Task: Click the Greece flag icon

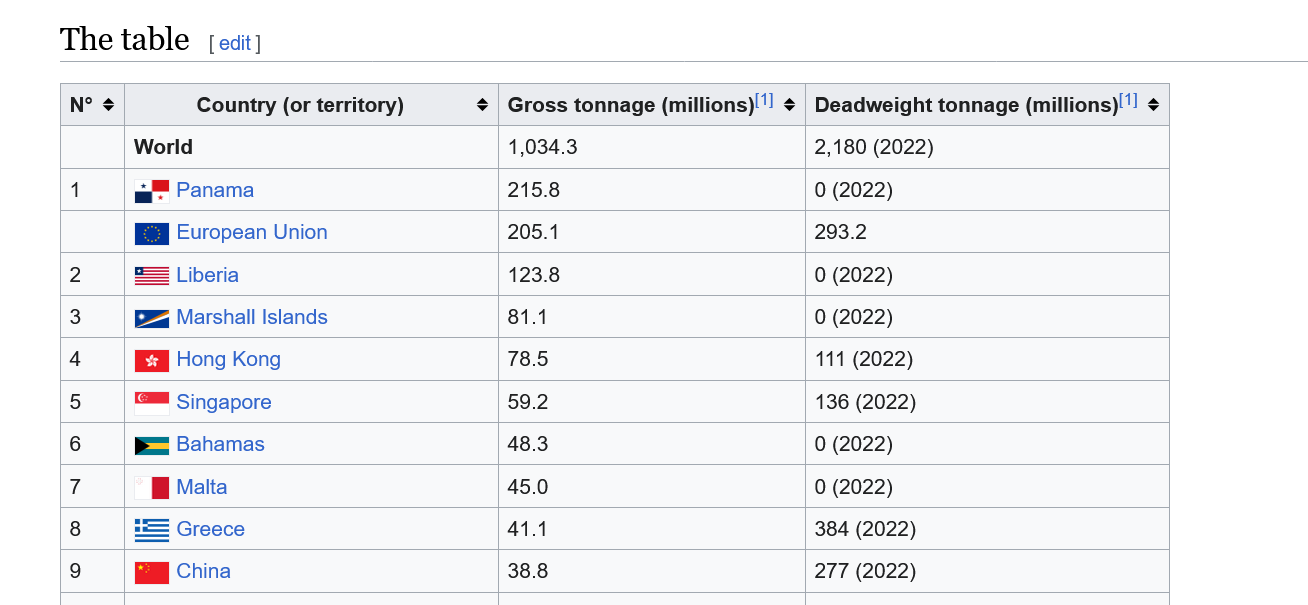Action: pos(152,530)
